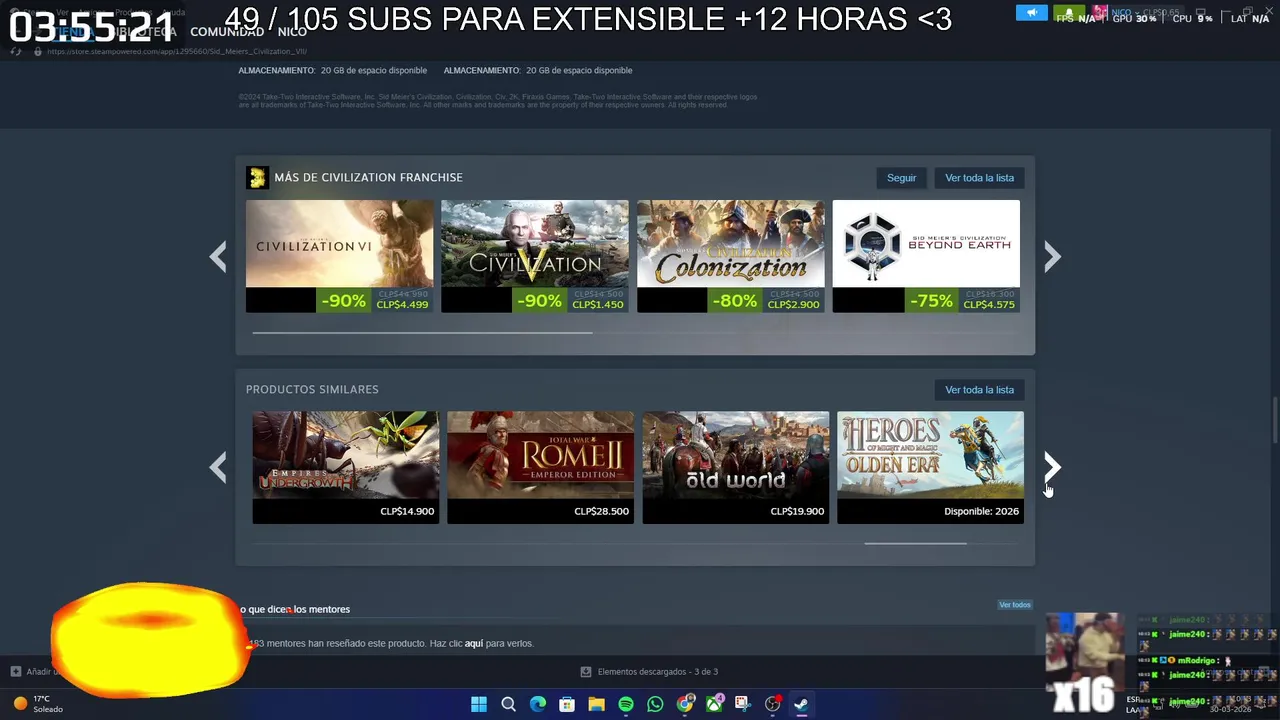This screenshot has width=1280, height=720.
Task: Click 'Ver todos' for mentors
Action: pos(1014,605)
